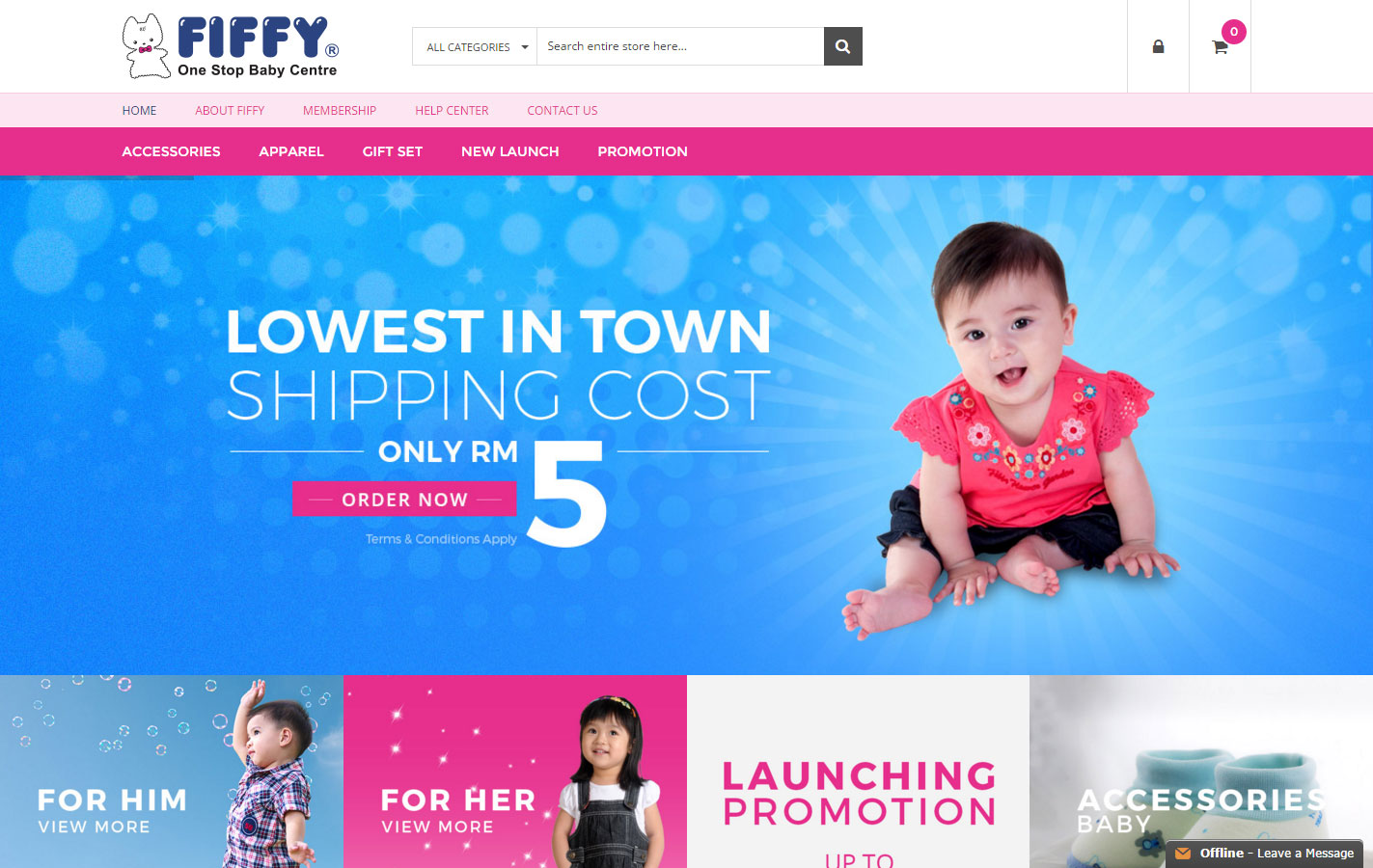The height and width of the screenshot is (868, 1373).
Task: Click the search entire store field
Action: pyautogui.click(x=680, y=46)
